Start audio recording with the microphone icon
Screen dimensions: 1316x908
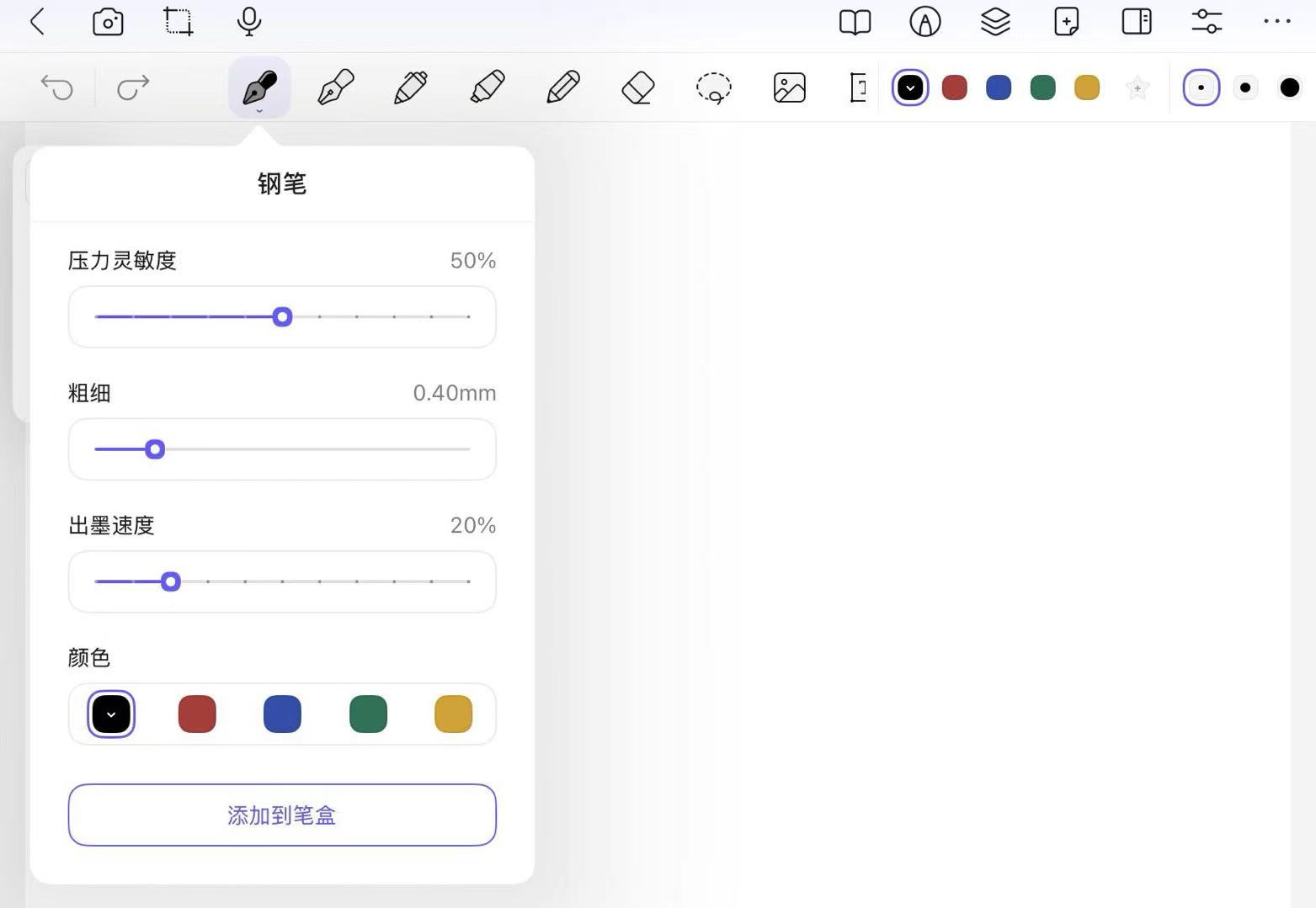pos(249,22)
